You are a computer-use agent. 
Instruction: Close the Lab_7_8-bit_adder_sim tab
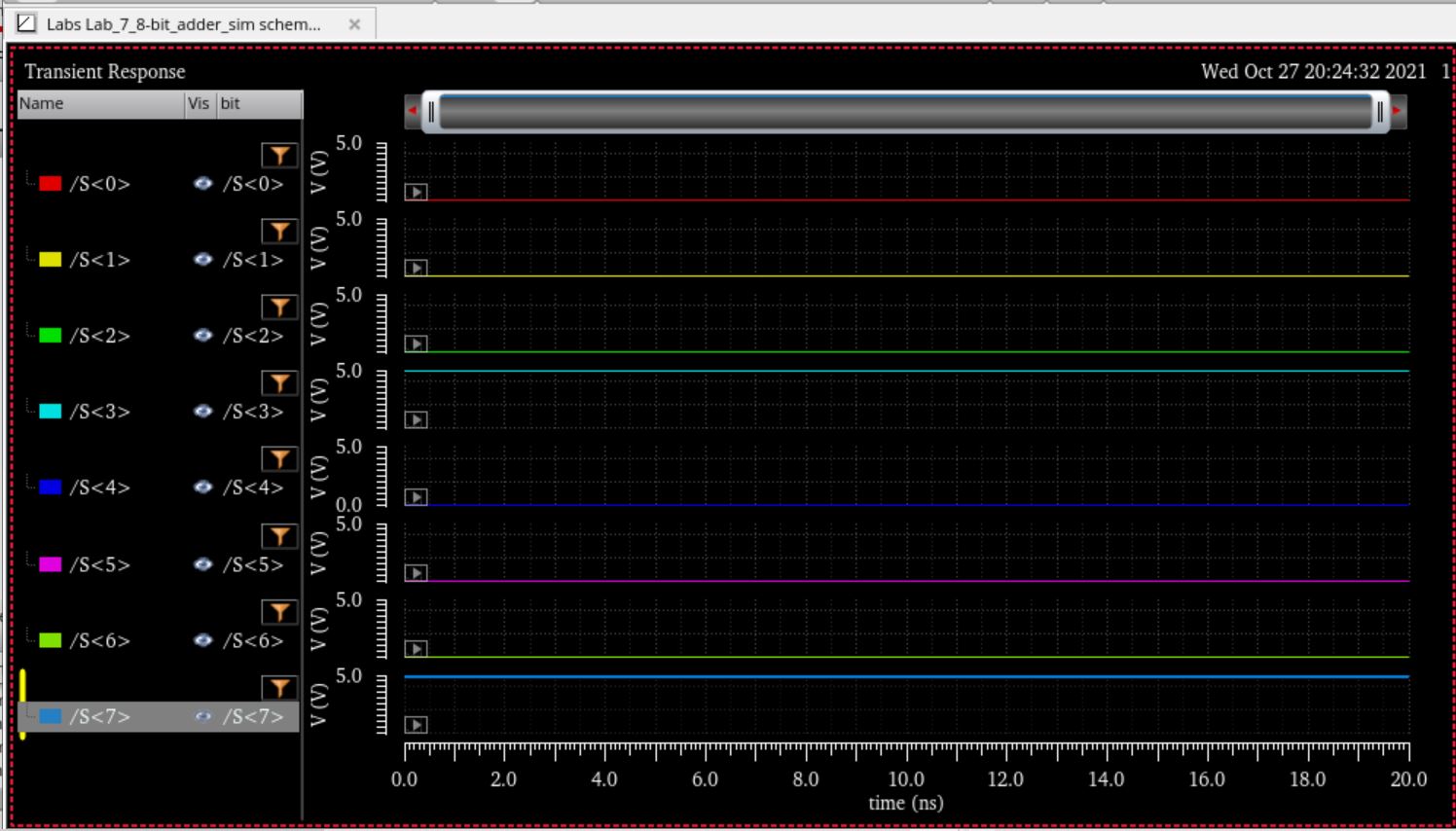tap(354, 24)
